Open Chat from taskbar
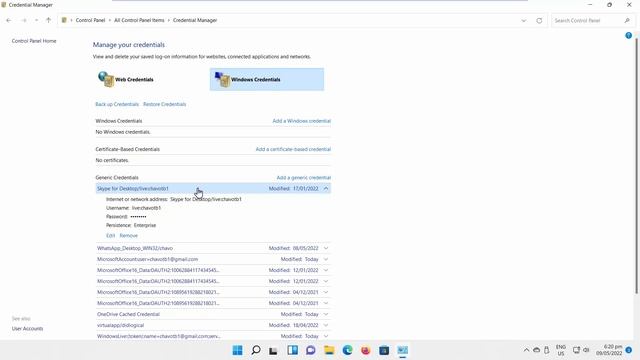This screenshot has height=360, width=640. pyautogui.click(x=311, y=350)
